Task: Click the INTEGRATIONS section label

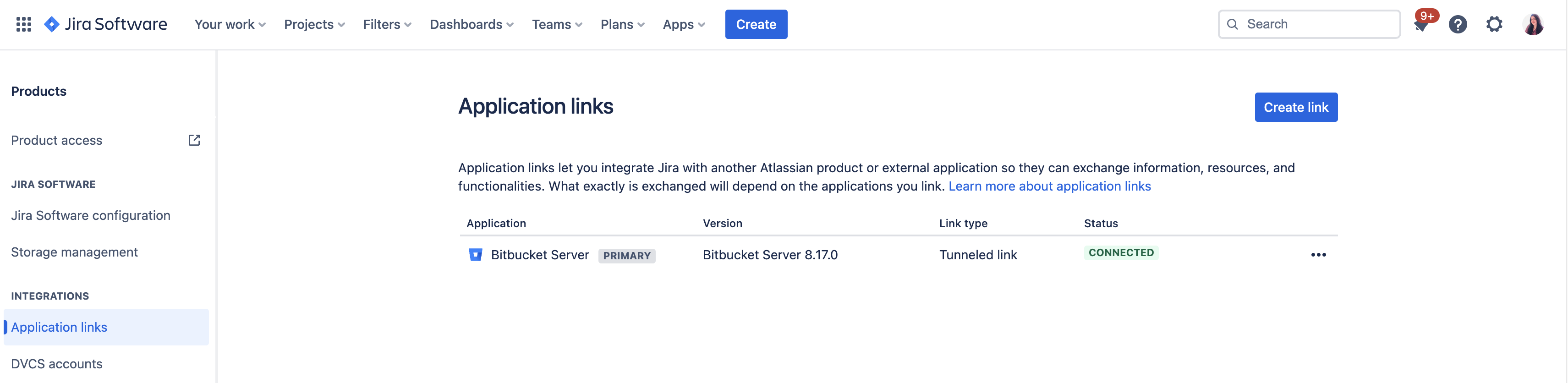Action: tap(50, 296)
